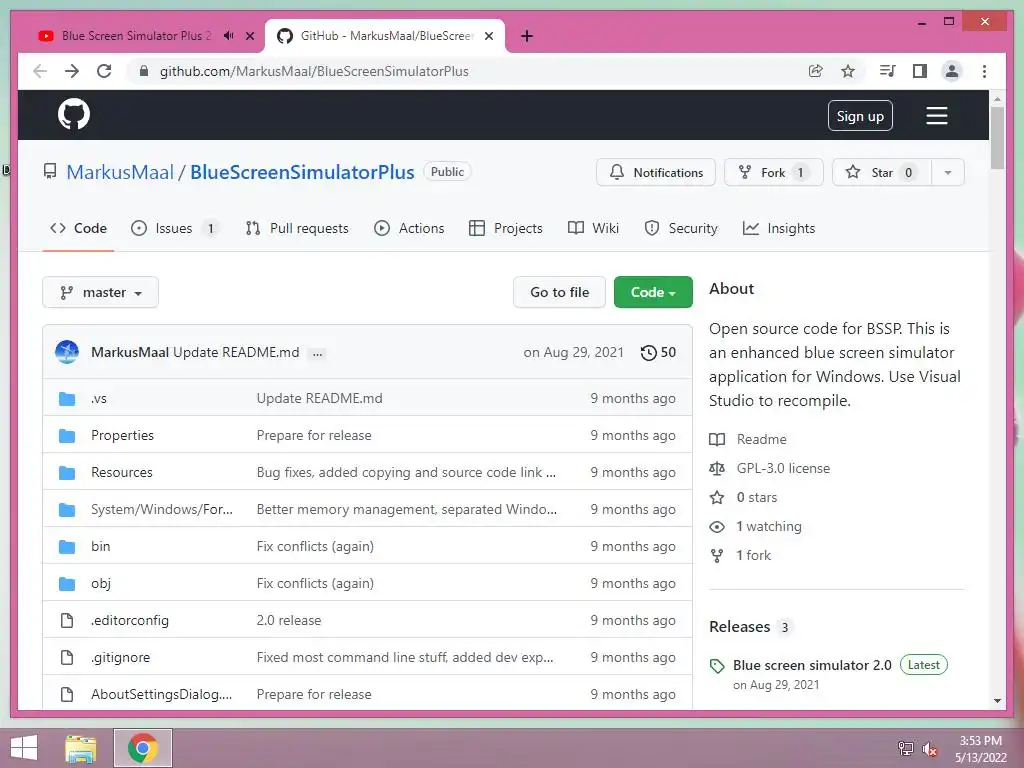Click the .gitignore file icon
Screen dimensions: 1024x768
pyautogui.click(x=67, y=658)
